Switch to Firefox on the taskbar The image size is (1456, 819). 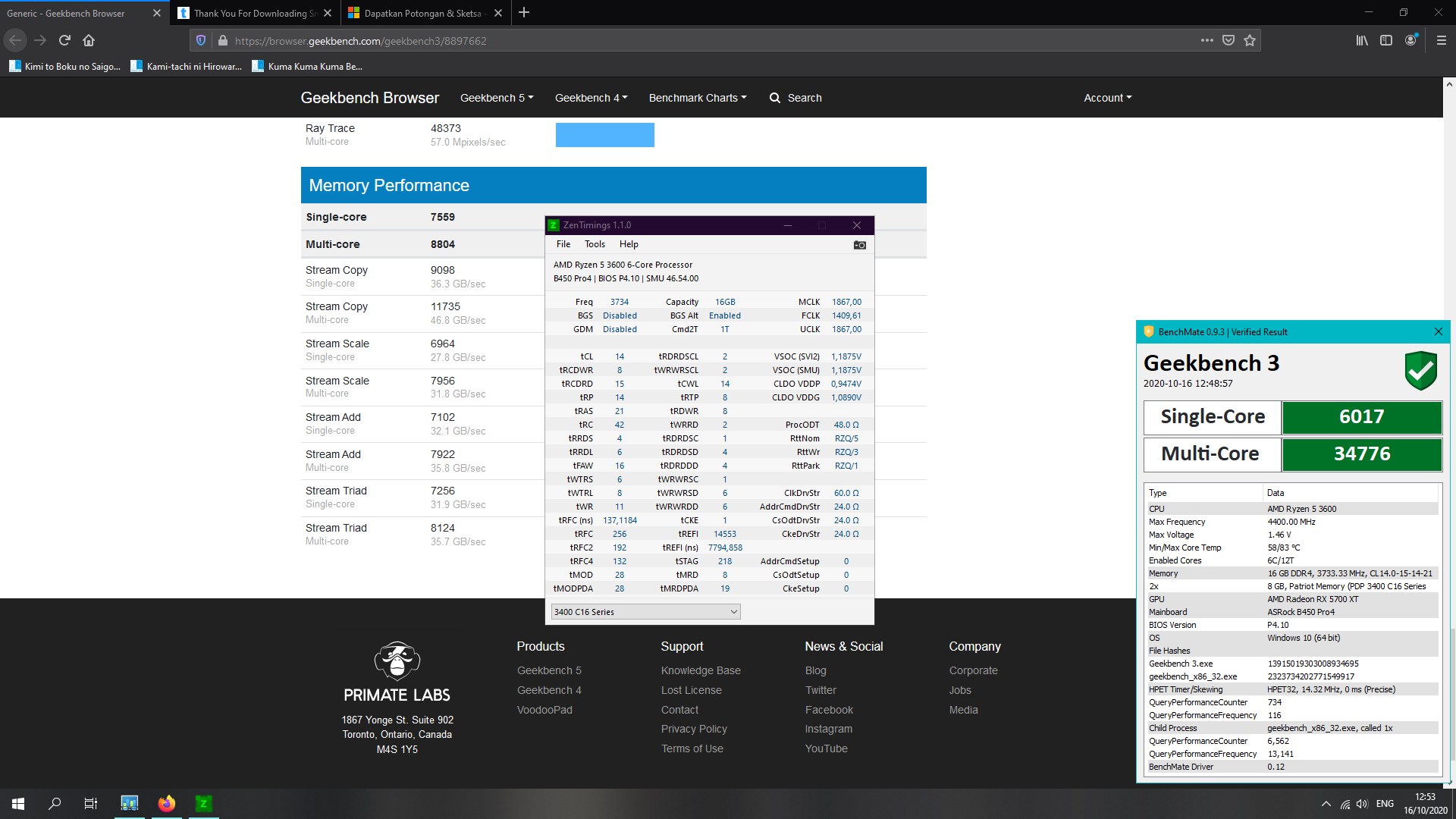tap(167, 804)
